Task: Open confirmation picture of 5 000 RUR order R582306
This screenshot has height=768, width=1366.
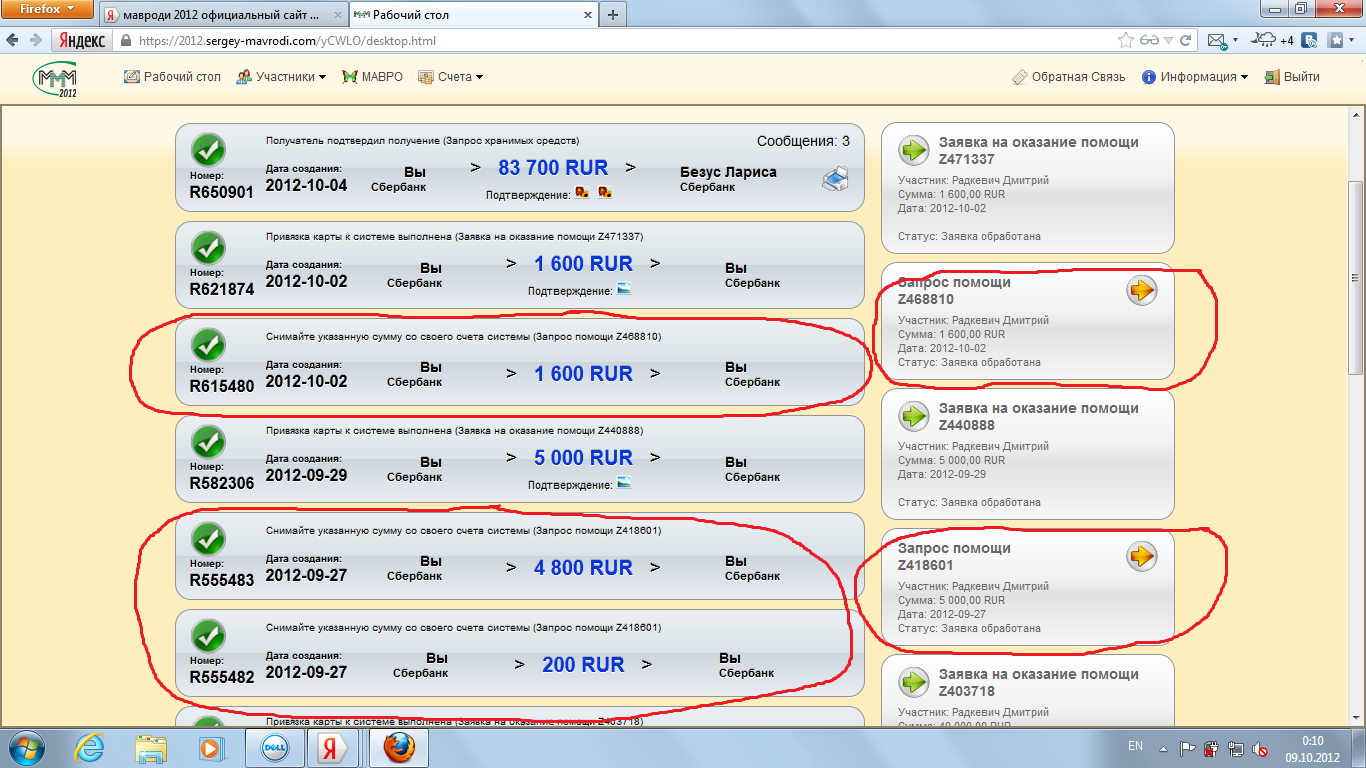Action: (624, 483)
